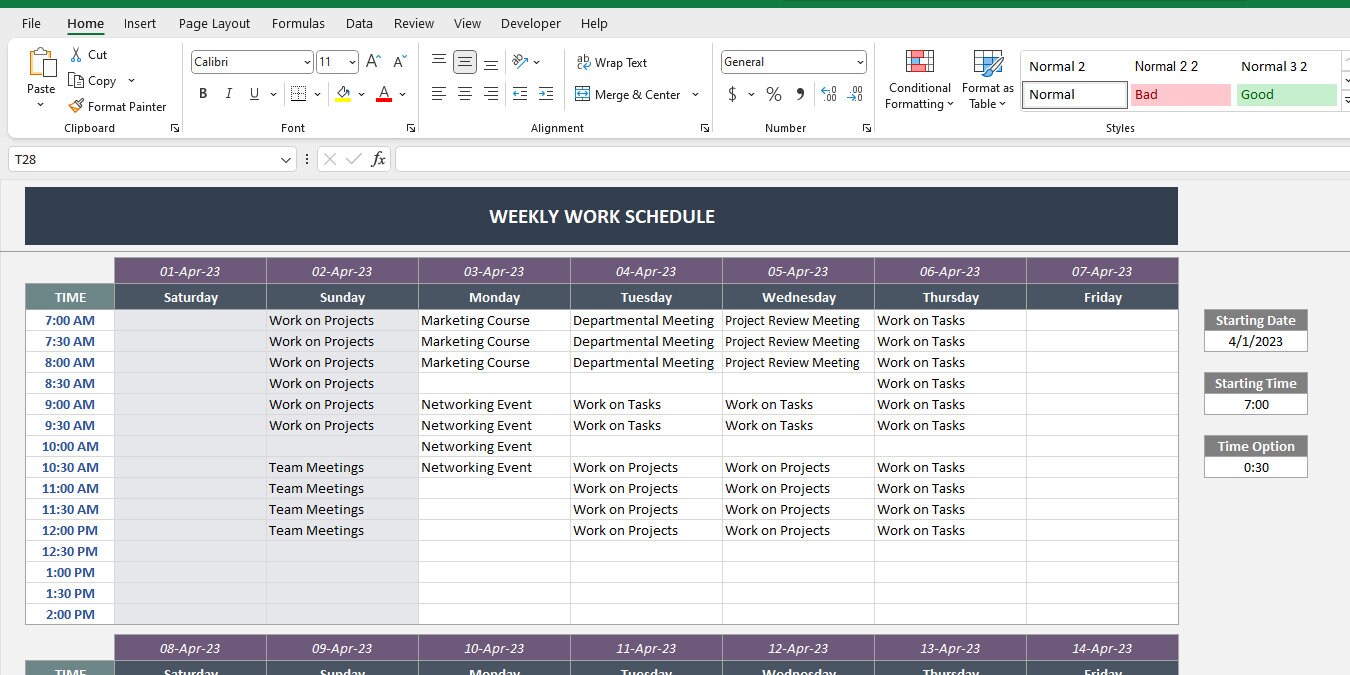The image size is (1350, 675).
Task: Click the Format as Table button
Action: coord(987,80)
